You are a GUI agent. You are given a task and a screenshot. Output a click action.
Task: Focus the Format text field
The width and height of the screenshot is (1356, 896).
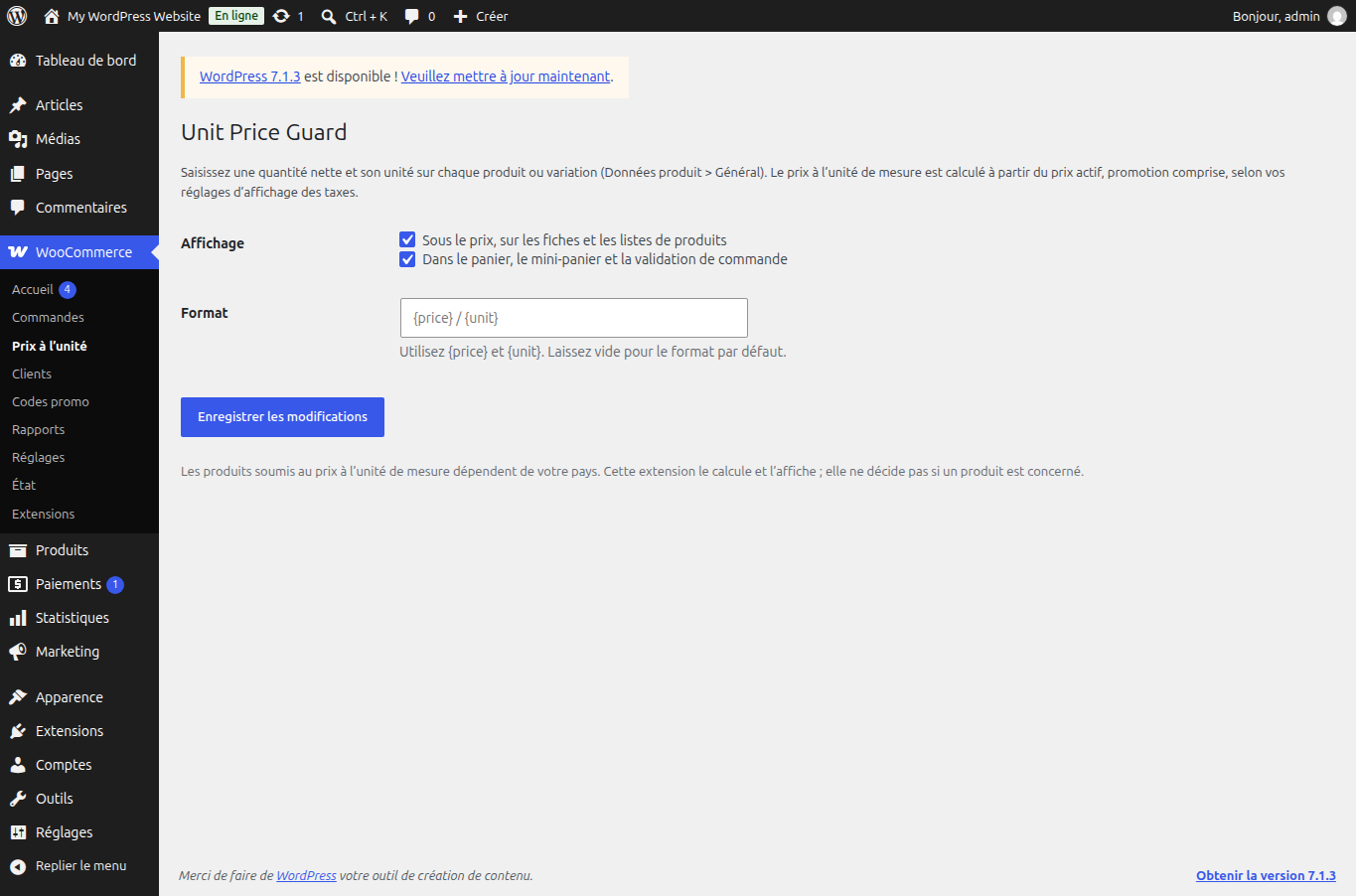click(574, 318)
